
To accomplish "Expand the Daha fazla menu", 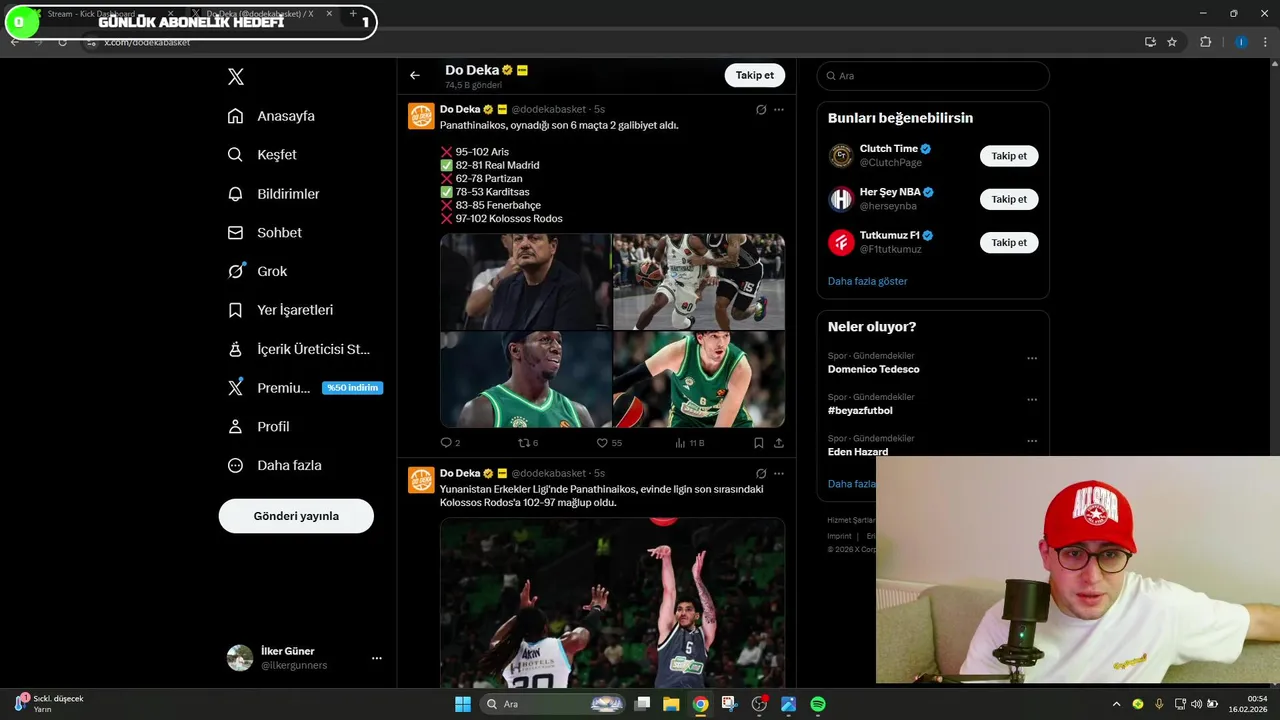I will 274,465.
